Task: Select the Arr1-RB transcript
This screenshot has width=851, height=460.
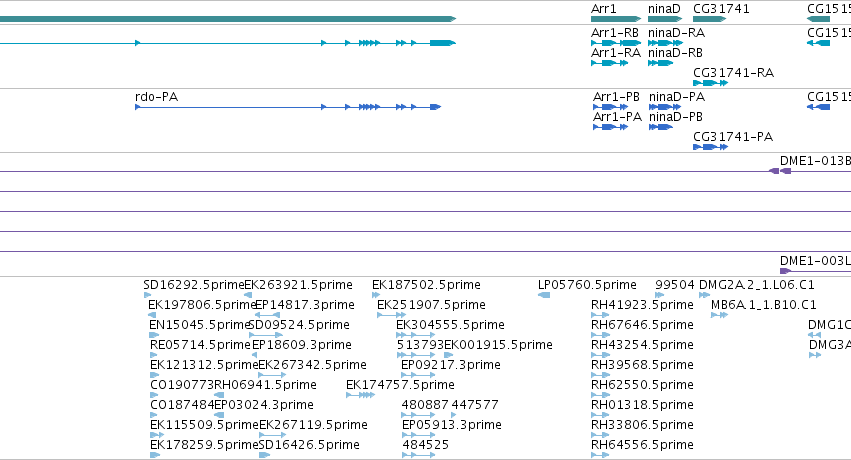Action: point(615,33)
